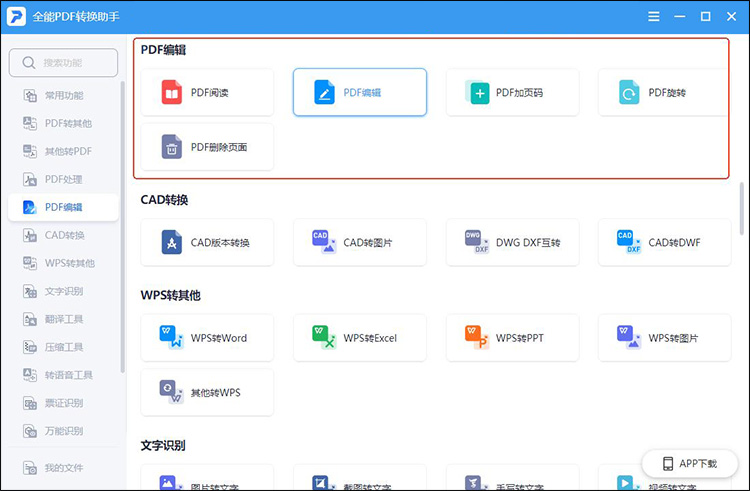Open the PDF阅读 tool card
The image size is (750, 491).
click(x=207, y=92)
